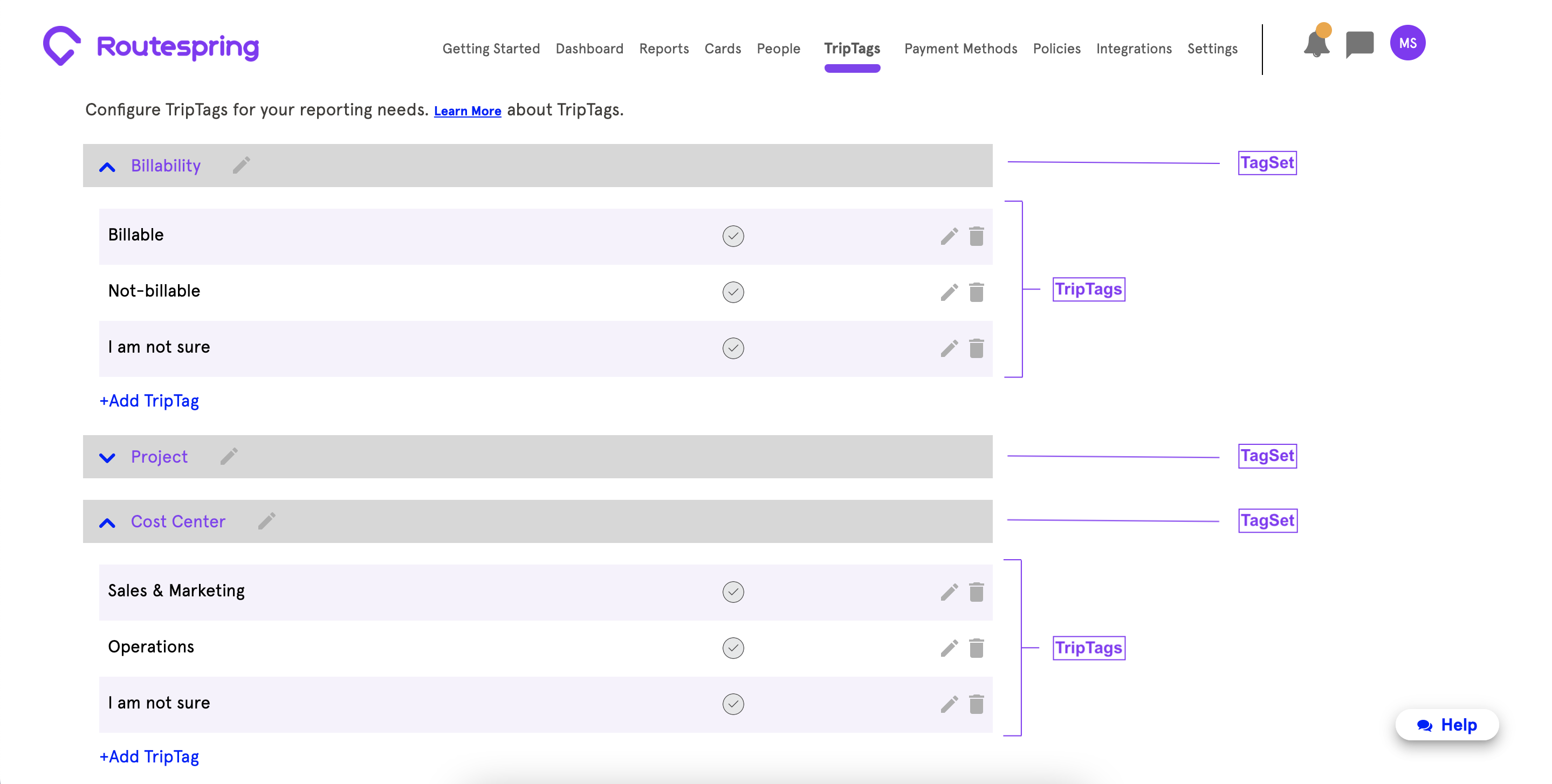Toggle the Sales & Marketing check circle
This screenshot has height=784, width=1552.
click(x=733, y=591)
